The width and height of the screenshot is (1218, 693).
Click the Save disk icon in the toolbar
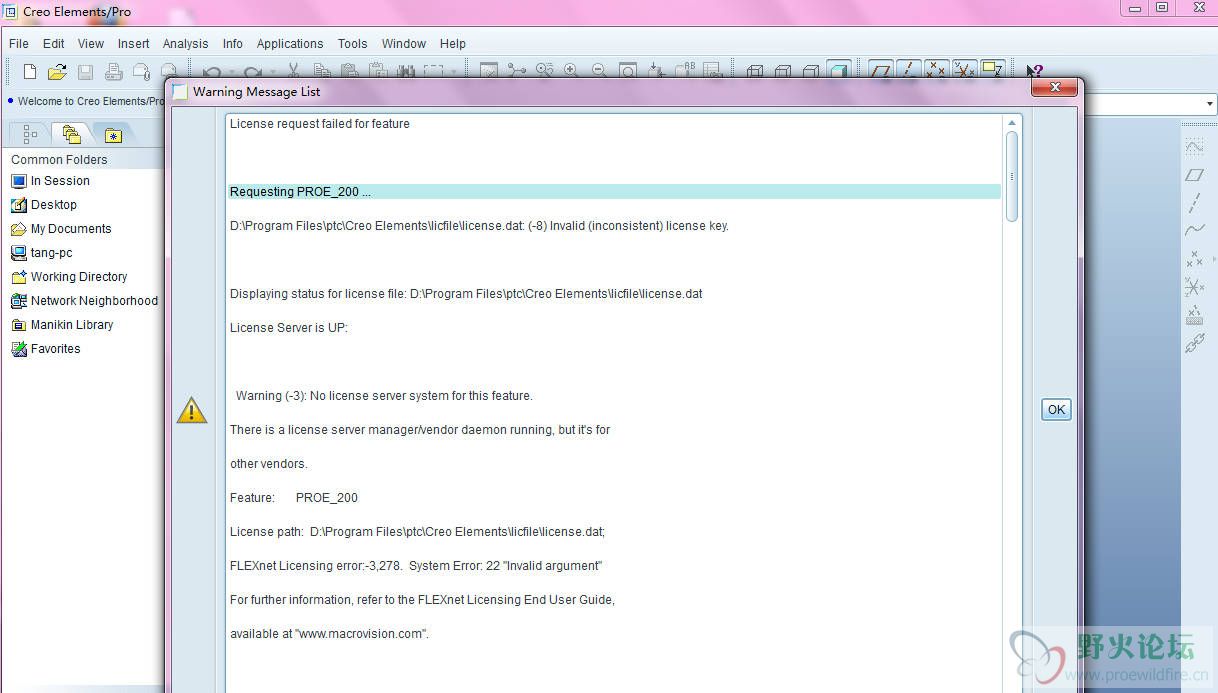85,71
